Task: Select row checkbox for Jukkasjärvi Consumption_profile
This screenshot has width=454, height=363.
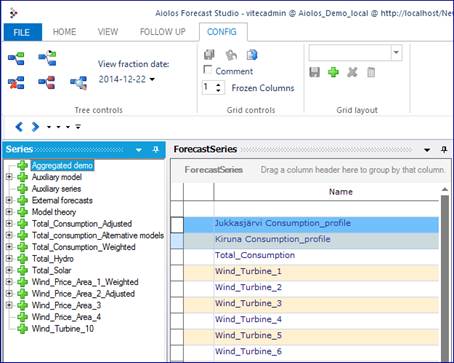Action: pyautogui.click(x=177, y=225)
